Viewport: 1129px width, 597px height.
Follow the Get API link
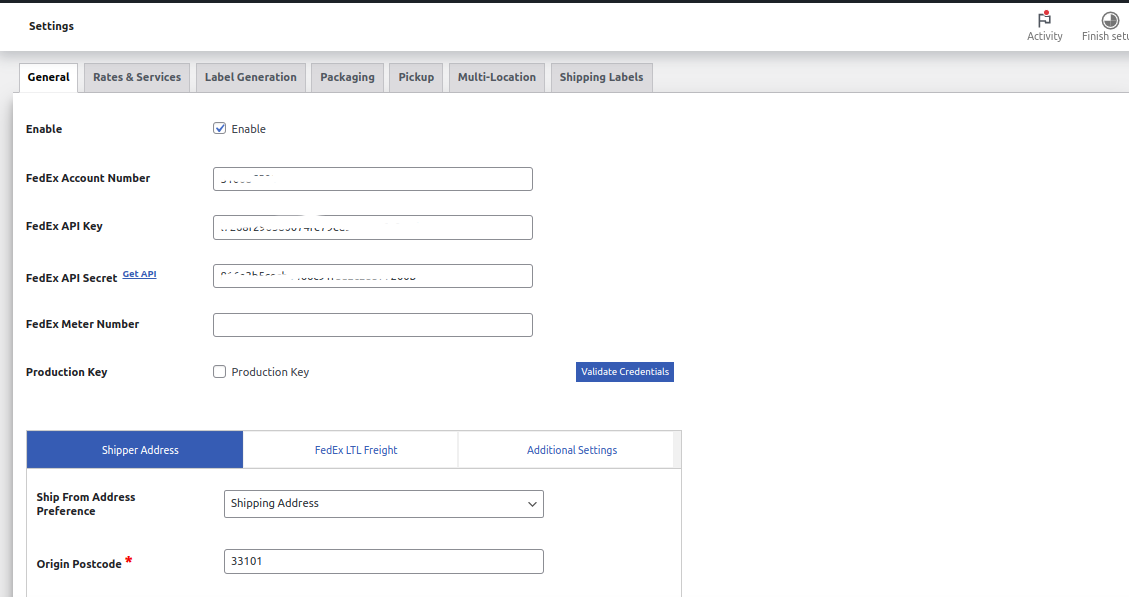pyautogui.click(x=139, y=274)
